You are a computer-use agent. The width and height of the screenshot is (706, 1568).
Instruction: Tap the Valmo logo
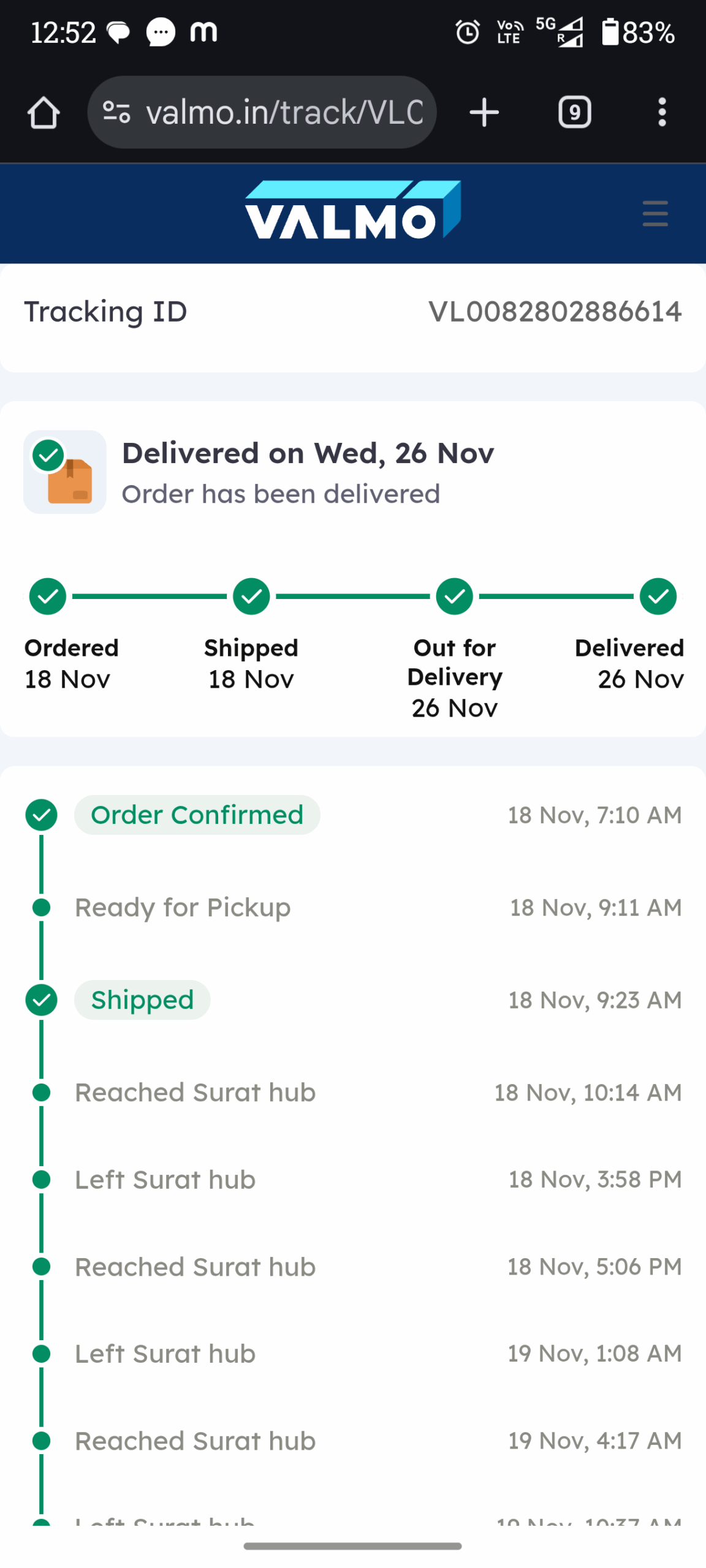(x=353, y=210)
